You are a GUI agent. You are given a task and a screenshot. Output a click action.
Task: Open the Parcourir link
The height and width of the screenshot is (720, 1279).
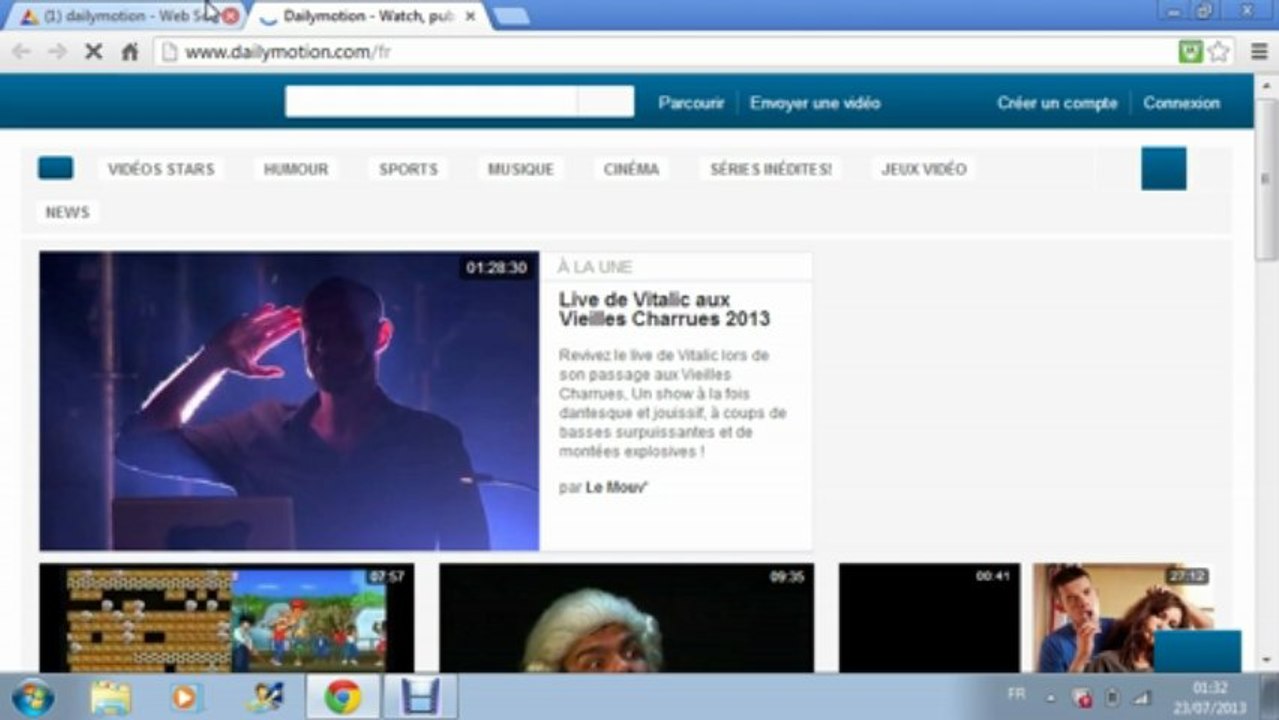[x=691, y=102]
